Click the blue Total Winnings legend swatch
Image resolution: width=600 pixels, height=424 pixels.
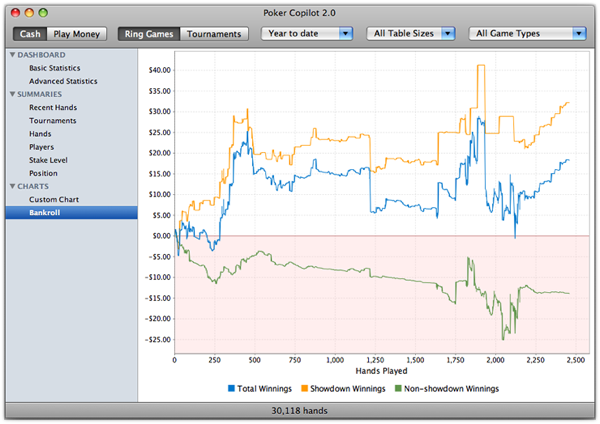pos(231,388)
